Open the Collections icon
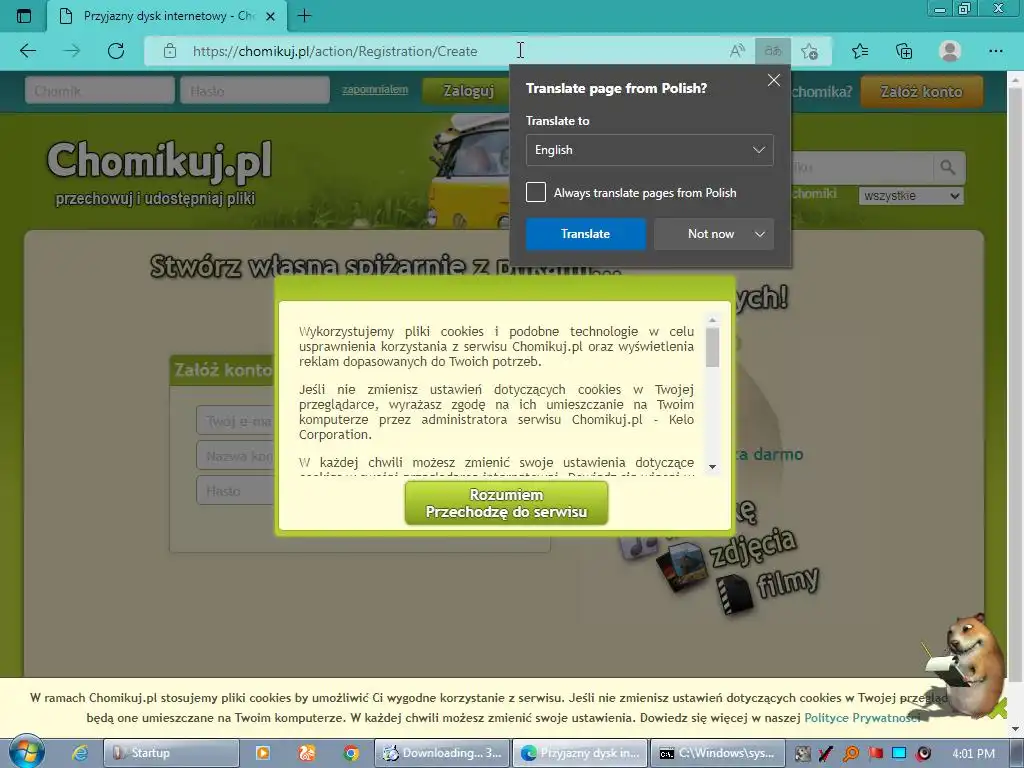1024x768 pixels. [x=904, y=51]
